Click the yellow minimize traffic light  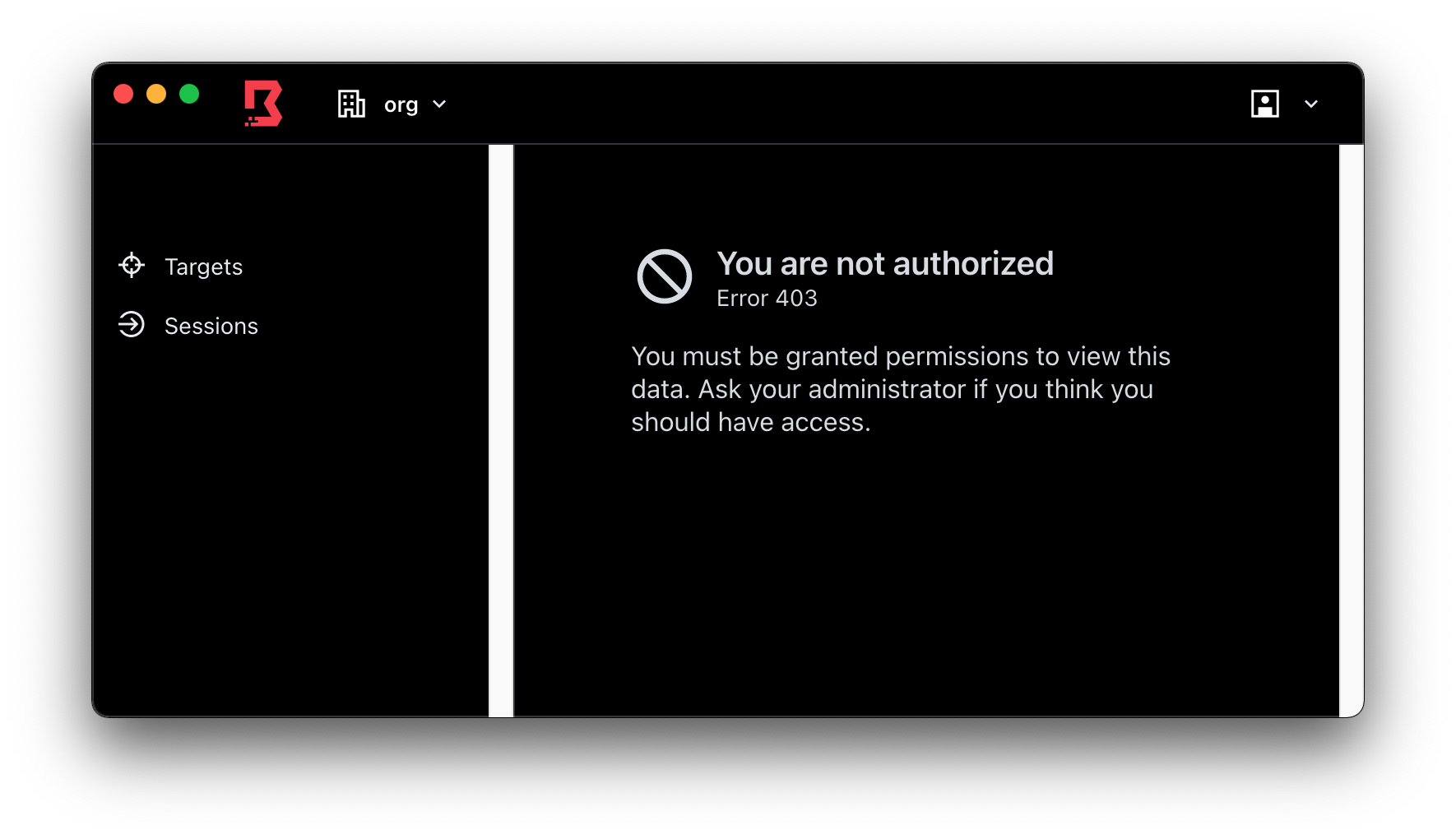(x=156, y=94)
